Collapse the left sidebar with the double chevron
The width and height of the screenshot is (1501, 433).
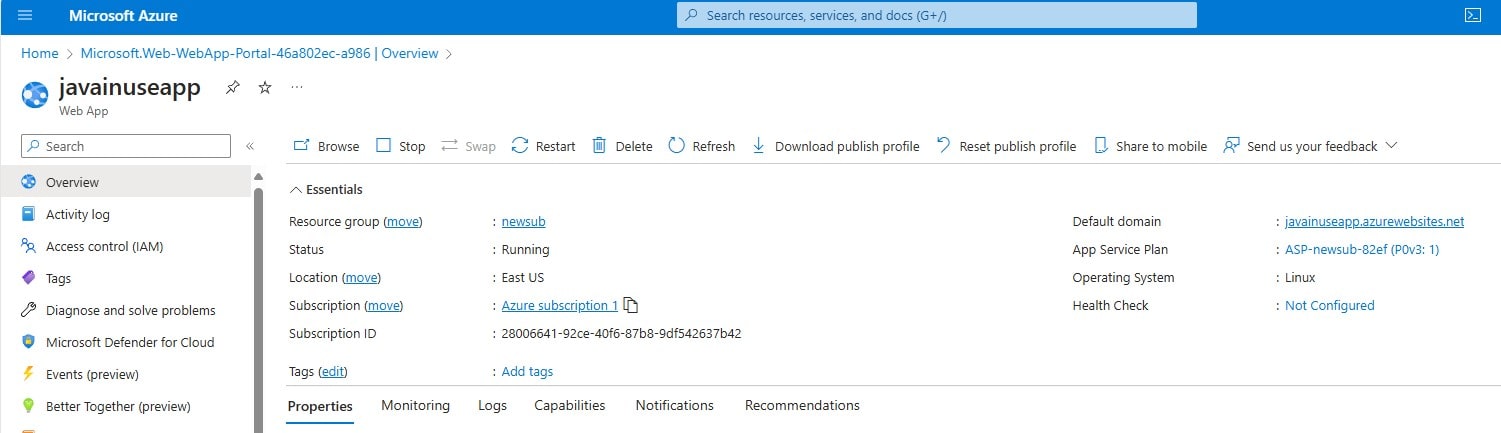250,146
